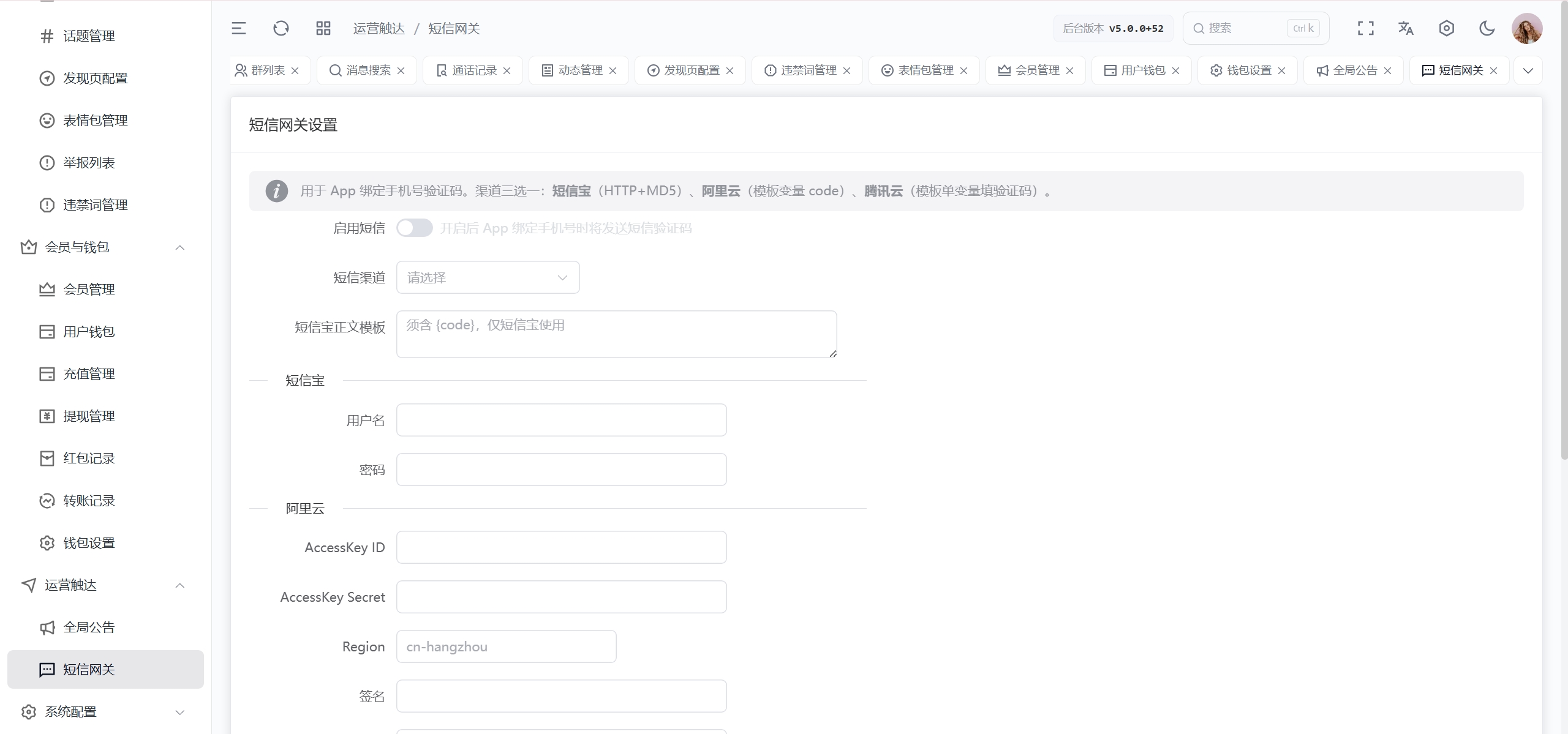Open 会员管理 in the sidebar
This screenshot has height=734, width=1568.
pyautogui.click(x=105, y=290)
